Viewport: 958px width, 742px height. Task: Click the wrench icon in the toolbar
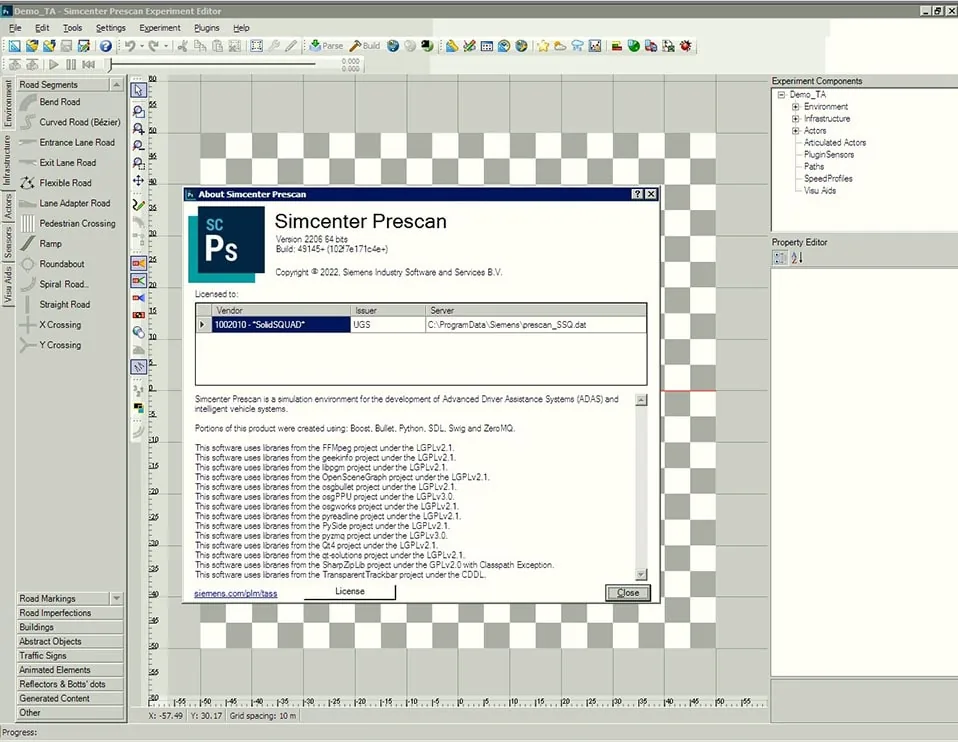tap(274, 46)
